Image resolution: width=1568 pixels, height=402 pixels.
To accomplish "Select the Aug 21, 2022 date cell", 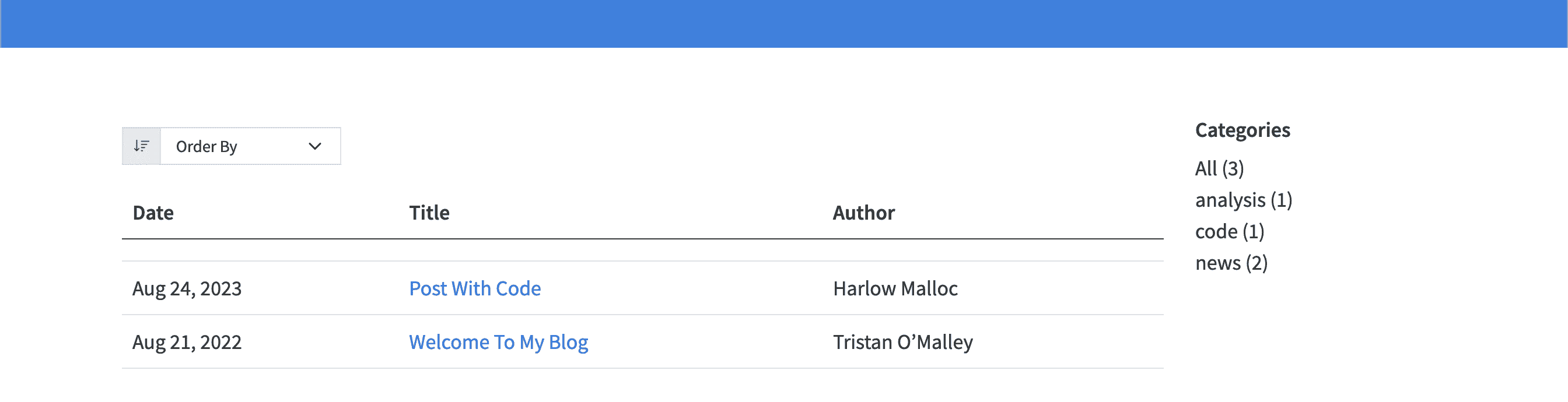I will point(187,342).
